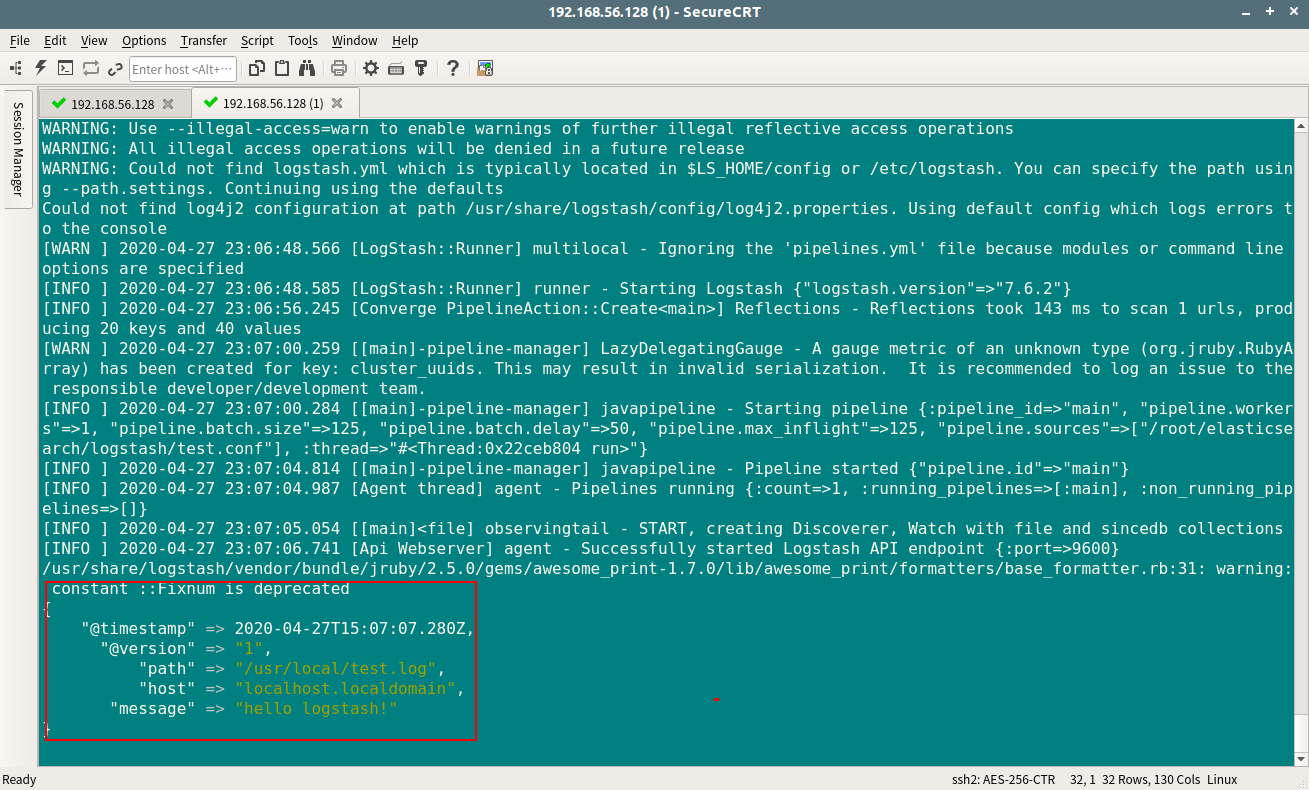
Task: Start a file transfer with the rightmost toolbar icon
Action: pos(485,68)
